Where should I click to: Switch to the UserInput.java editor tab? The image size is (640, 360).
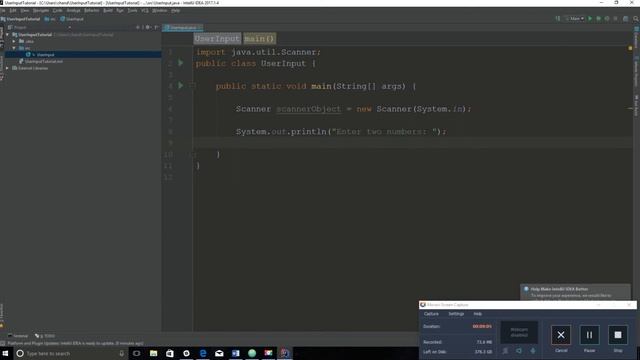click(x=182, y=28)
